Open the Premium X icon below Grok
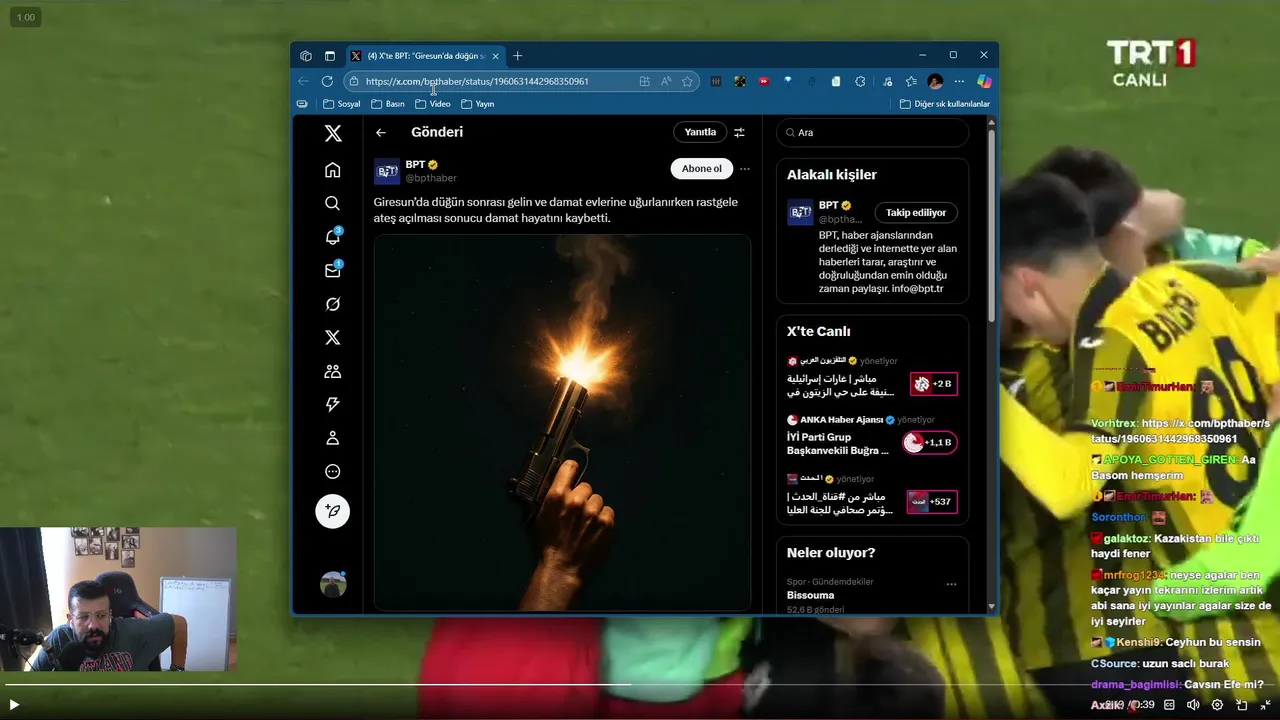This screenshot has height=720, width=1280. coord(333,338)
